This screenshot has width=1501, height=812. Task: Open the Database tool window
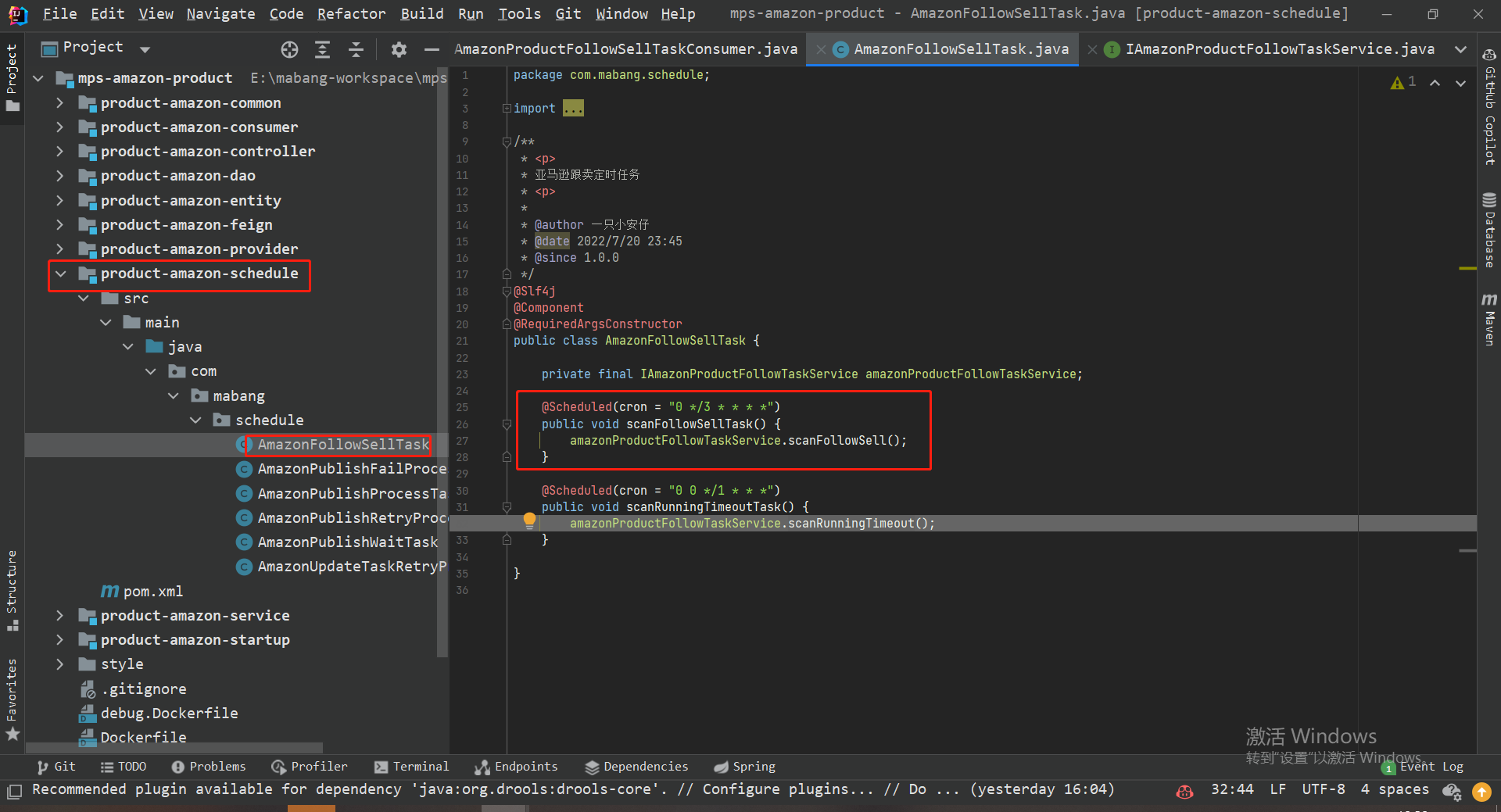(x=1488, y=231)
